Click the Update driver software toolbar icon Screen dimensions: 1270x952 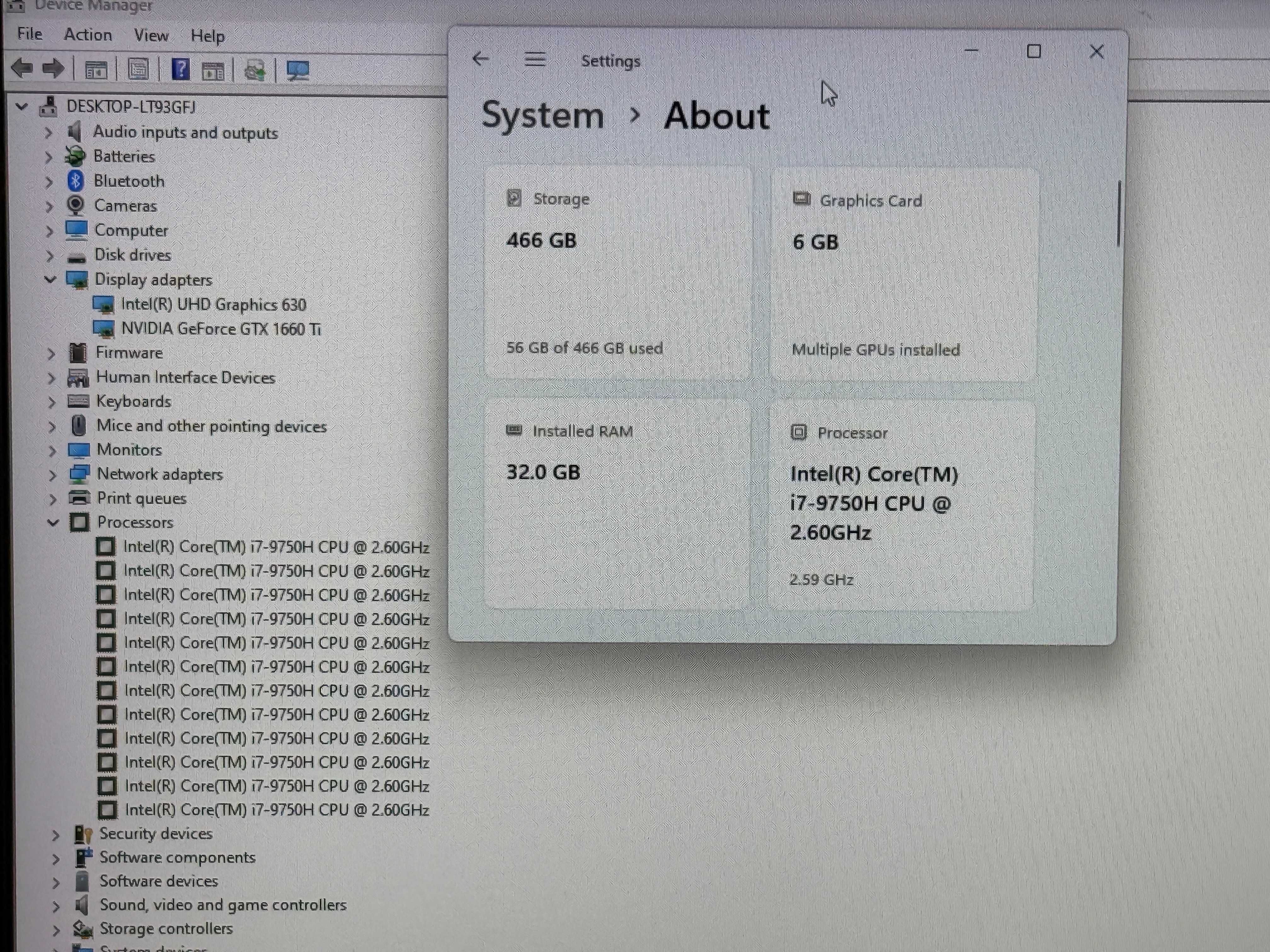(255, 71)
